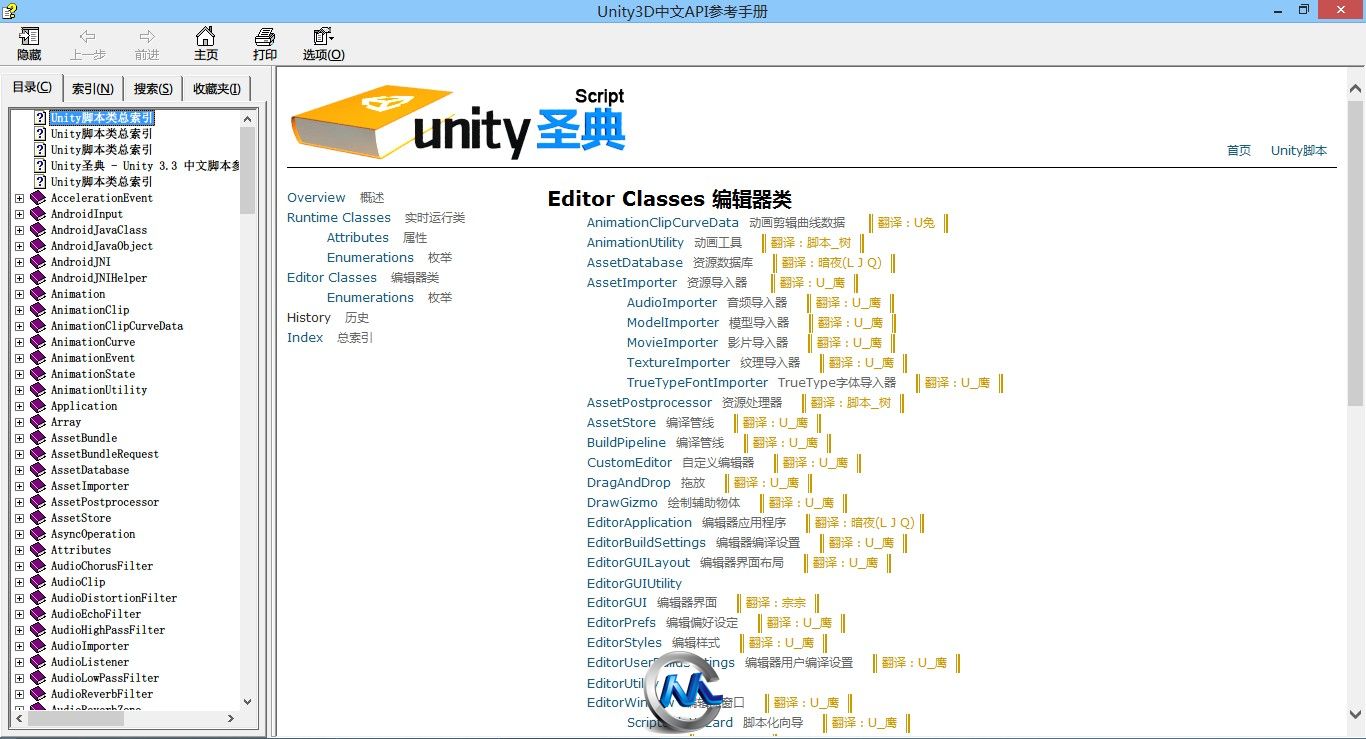Expand the AudioImporter tree node
This screenshot has width=1366, height=739.
[19, 646]
